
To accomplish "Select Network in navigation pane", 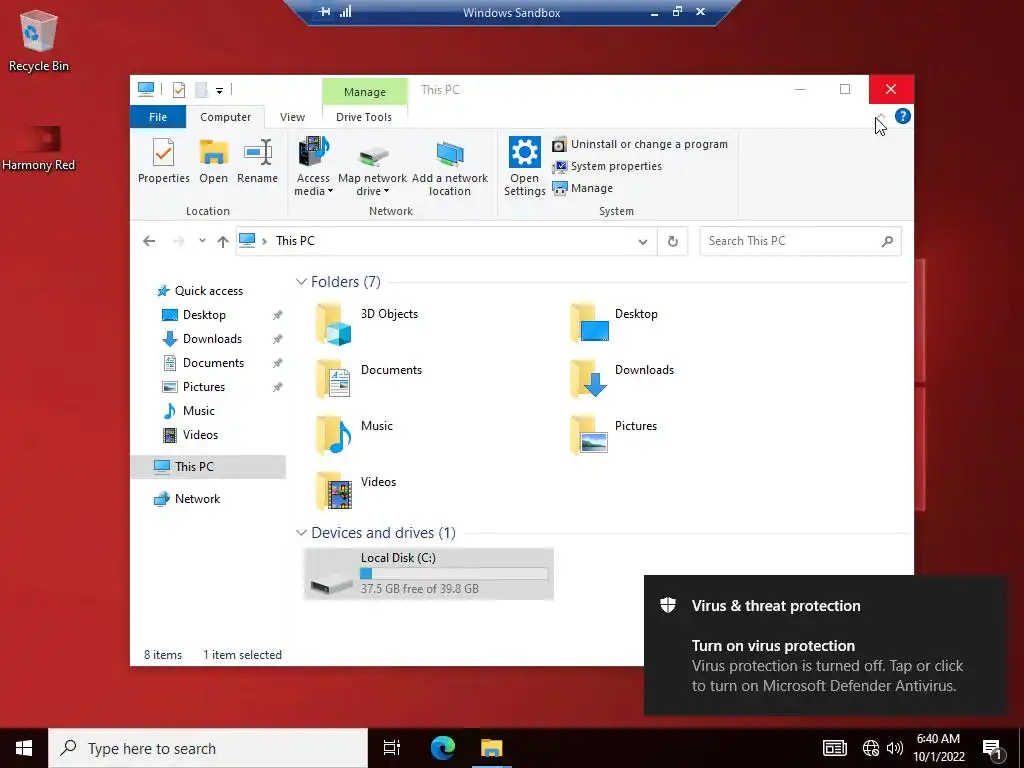I will 187,499.
